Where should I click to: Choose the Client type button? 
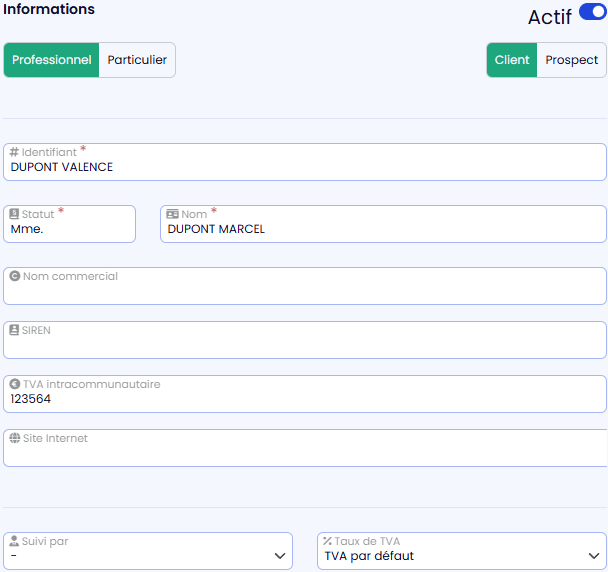click(512, 60)
